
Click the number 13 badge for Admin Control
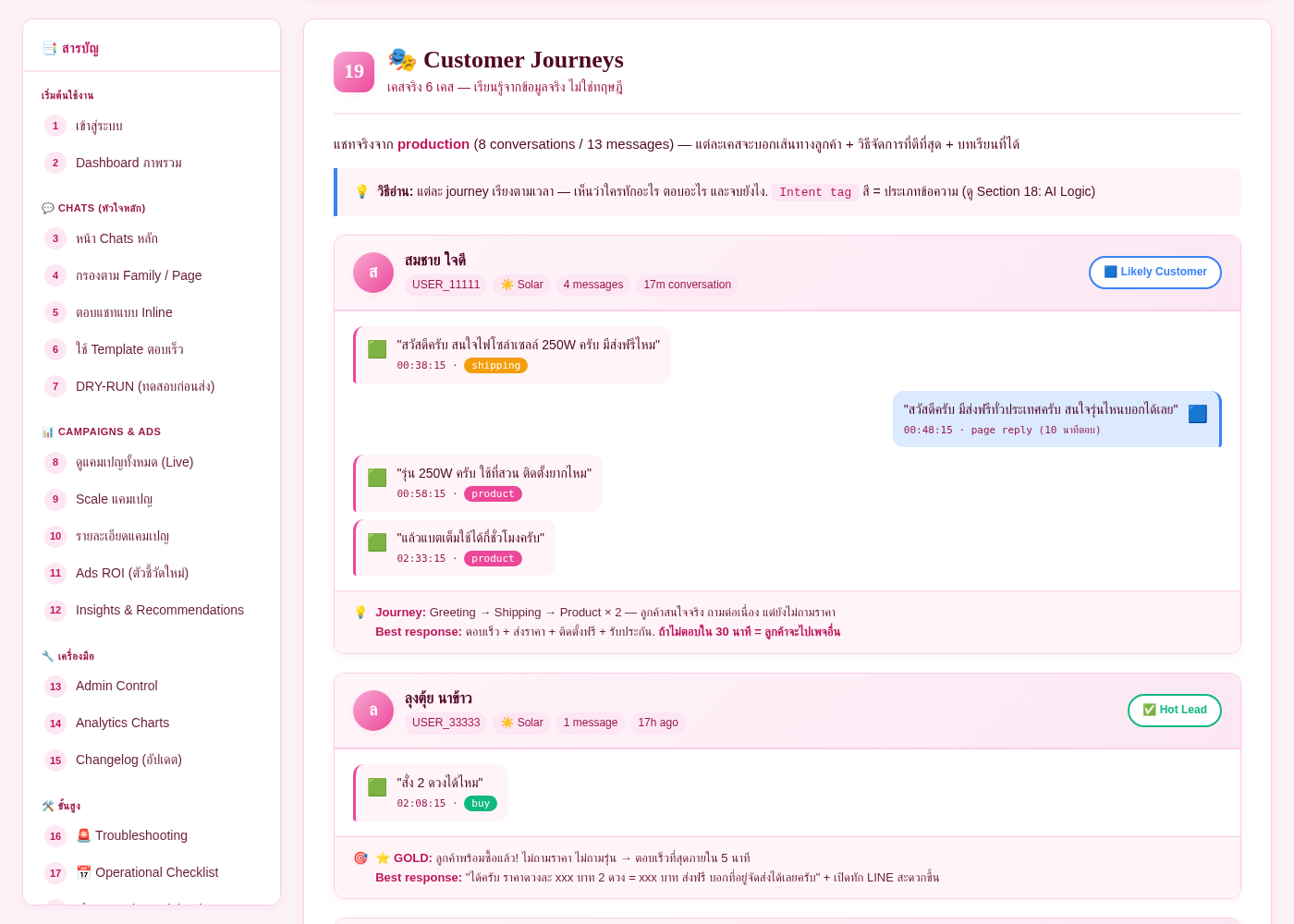(x=55, y=687)
